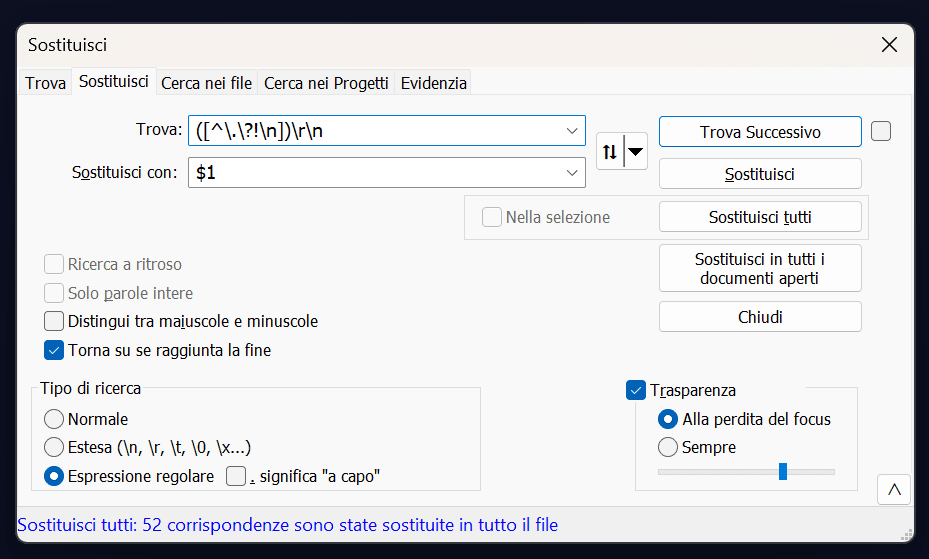Screen dimensions: 929x559
Task: Click the status message about 52 corrispondenze
Action: tap(288, 525)
